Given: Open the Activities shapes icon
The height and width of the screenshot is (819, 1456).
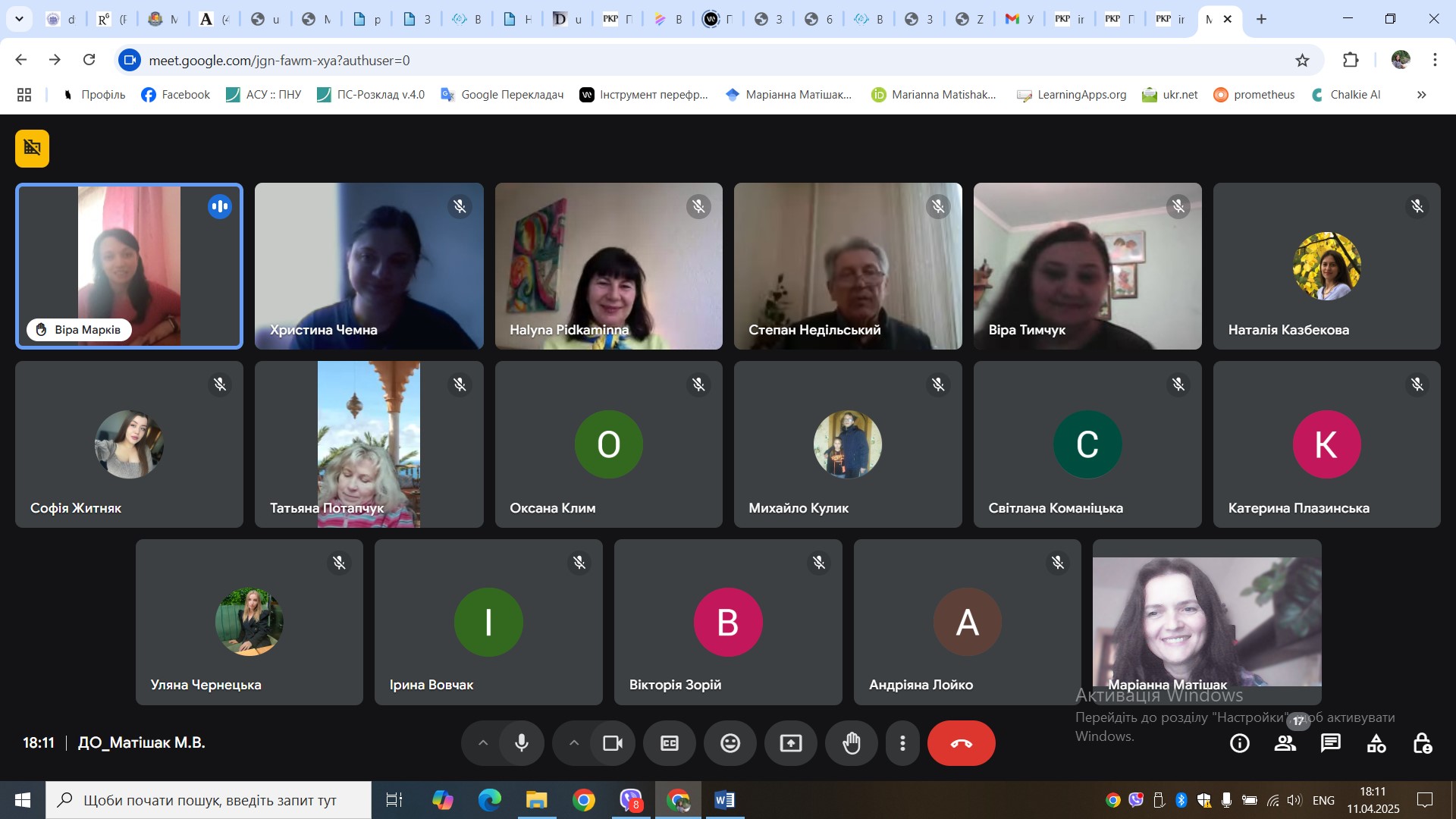Looking at the screenshot, I should click(x=1376, y=743).
